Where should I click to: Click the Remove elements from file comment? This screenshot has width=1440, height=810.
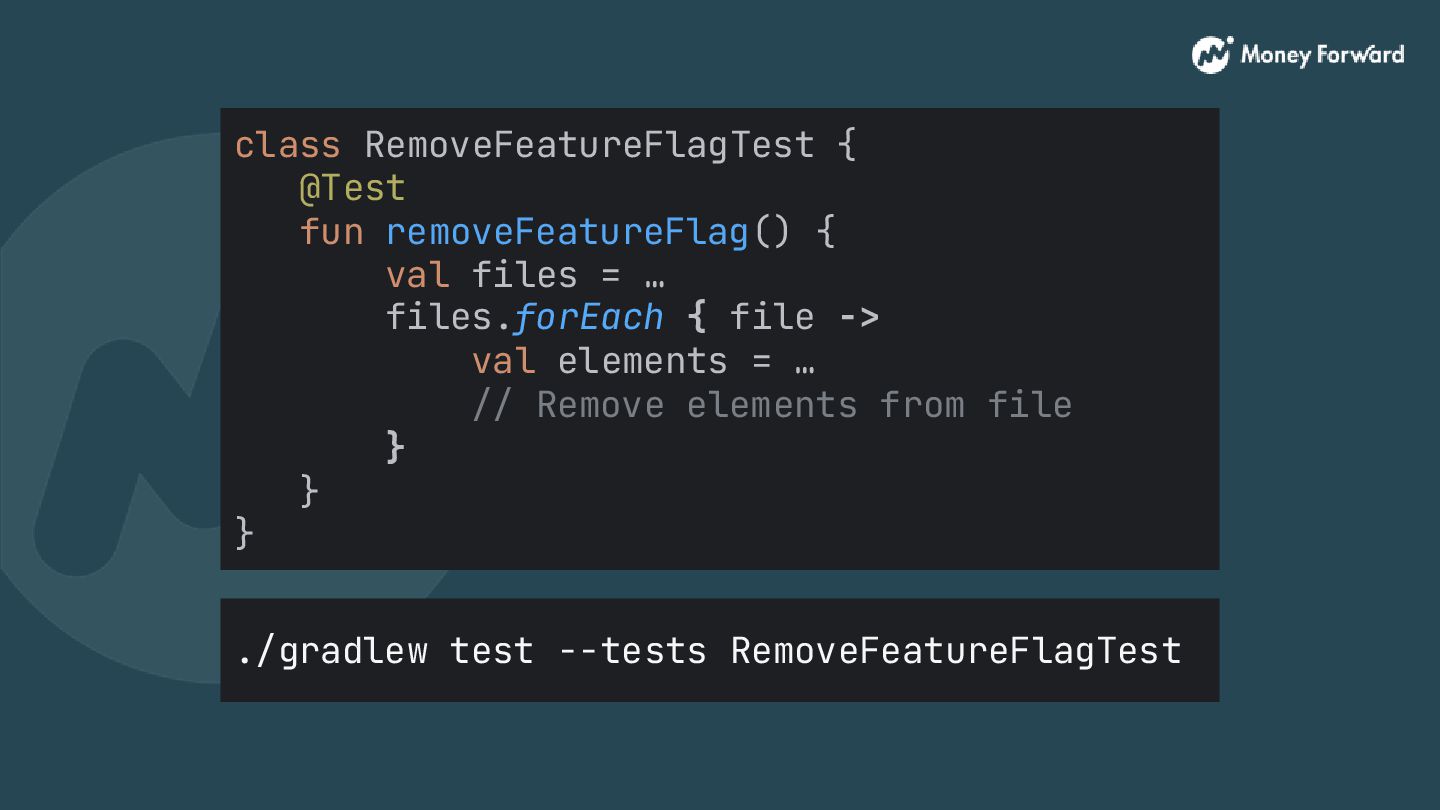coord(772,405)
